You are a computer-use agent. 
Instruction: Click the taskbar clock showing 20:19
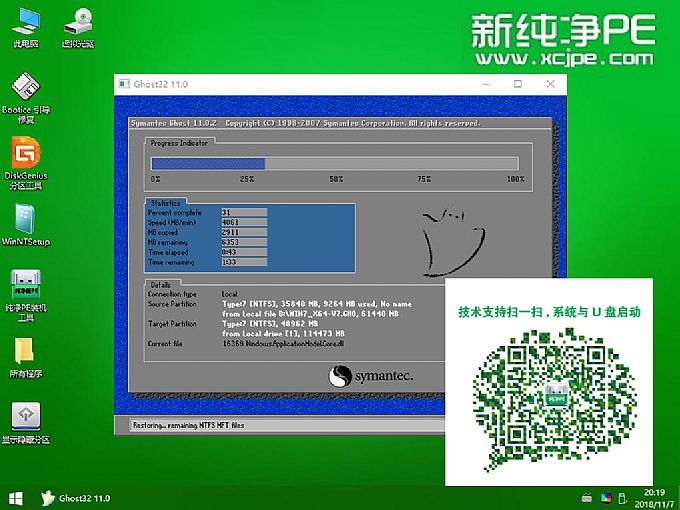click(654, 498)
